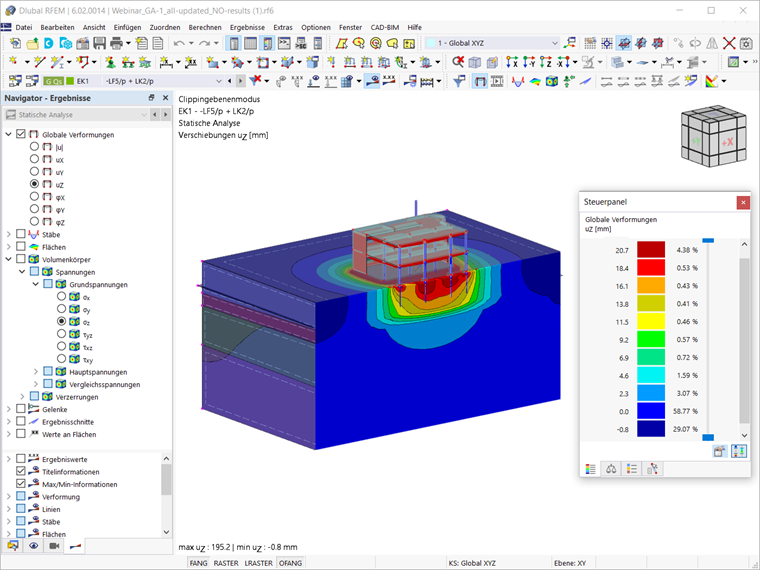Viewport: 760px width, 570px height.
Task: Click the Steuerpanel balance factors tab icon
Action: (x=611, y=469)
